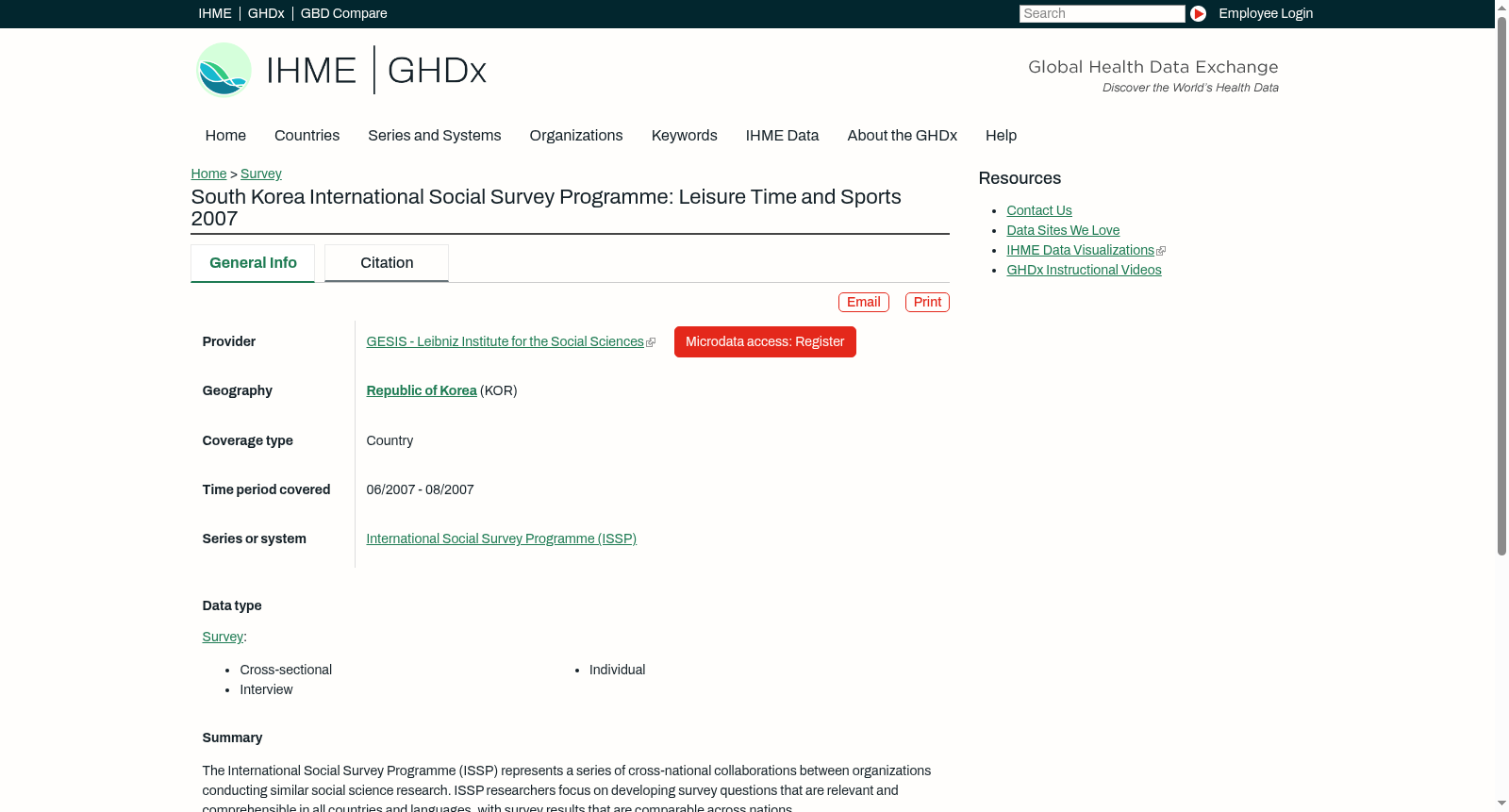
Task: Click the Email button
Action: (864, 302)
